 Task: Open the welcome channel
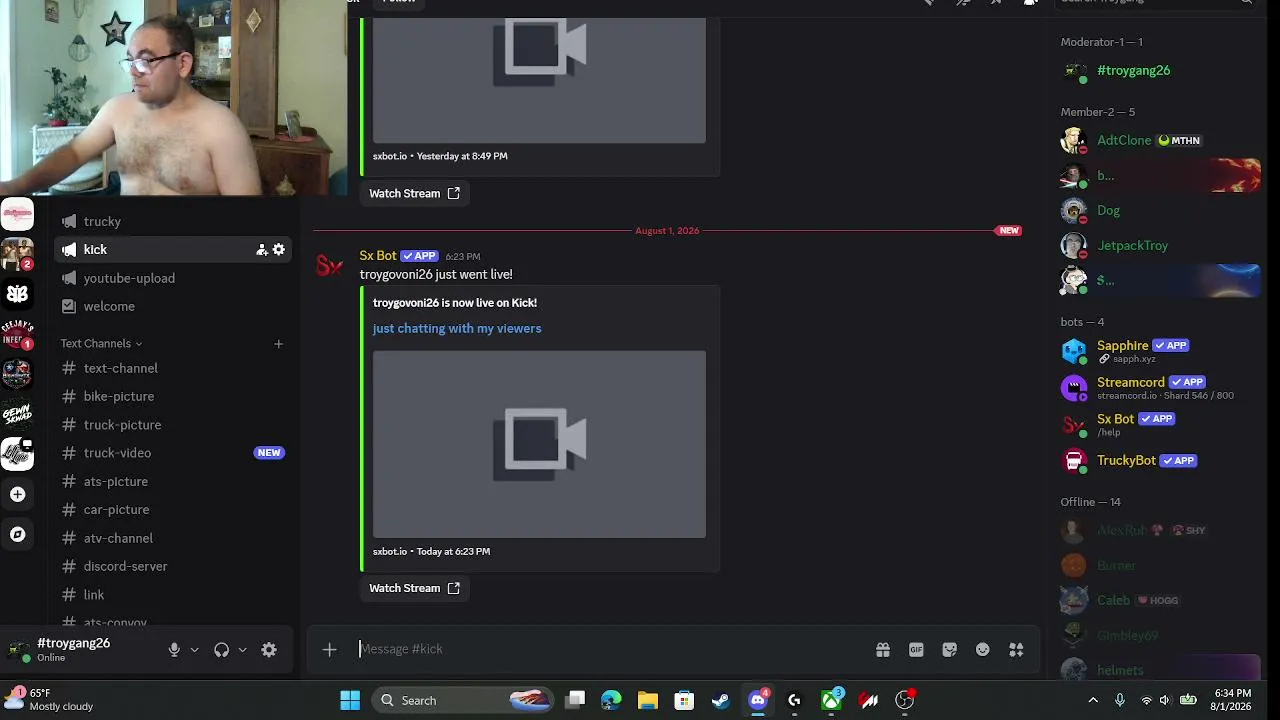174,306
